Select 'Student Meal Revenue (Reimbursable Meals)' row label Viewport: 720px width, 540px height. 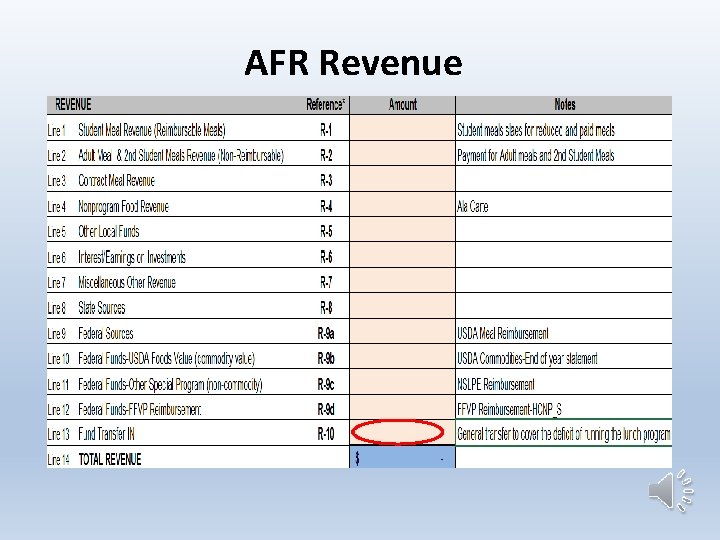[x=152, y=130]
